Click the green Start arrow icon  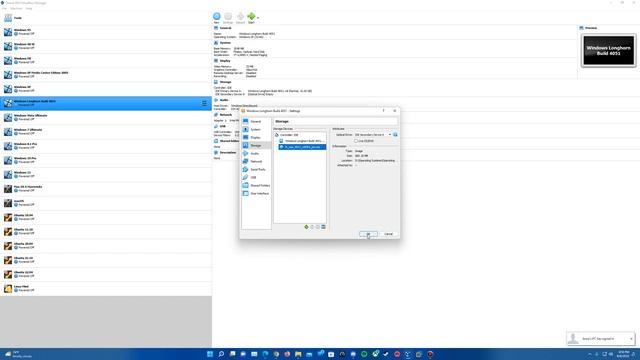click(x=251, y=16)
